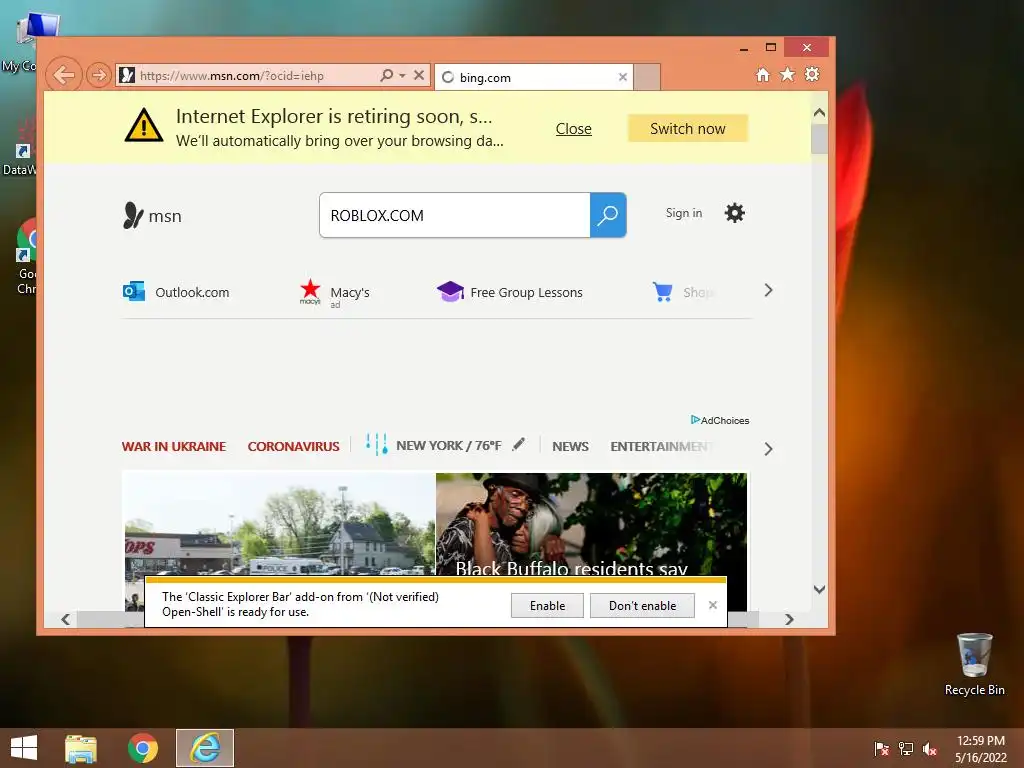The width and height of the screenshot is (1024, 768).
Task: Click the browser Forward arrow button
Action: pos(99,75)
